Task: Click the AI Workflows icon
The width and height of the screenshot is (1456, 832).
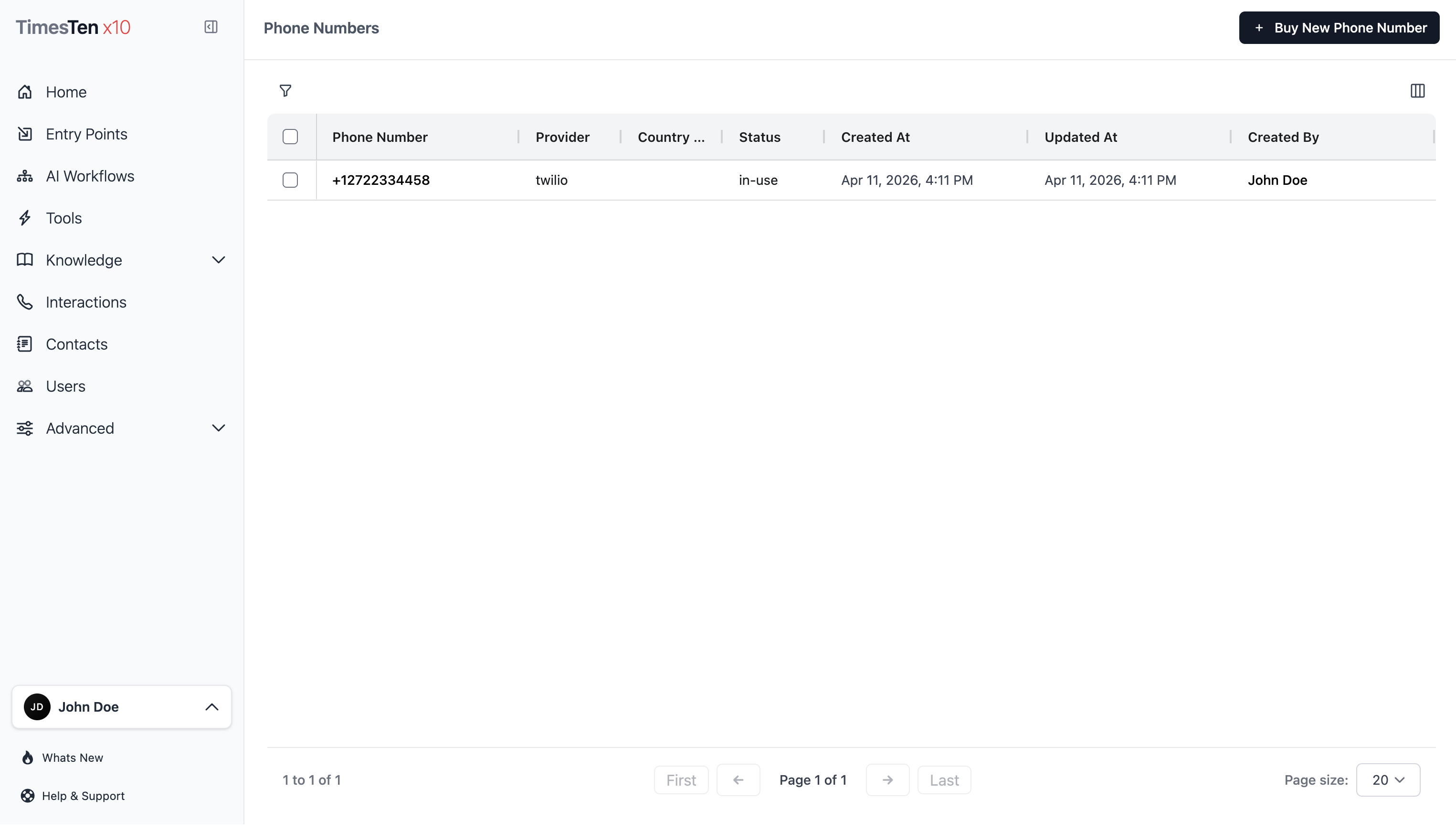Action: tap(24, 176)
